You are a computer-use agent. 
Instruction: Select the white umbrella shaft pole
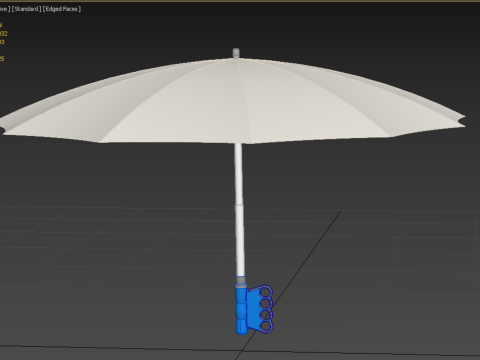click(x=240, y=210)
